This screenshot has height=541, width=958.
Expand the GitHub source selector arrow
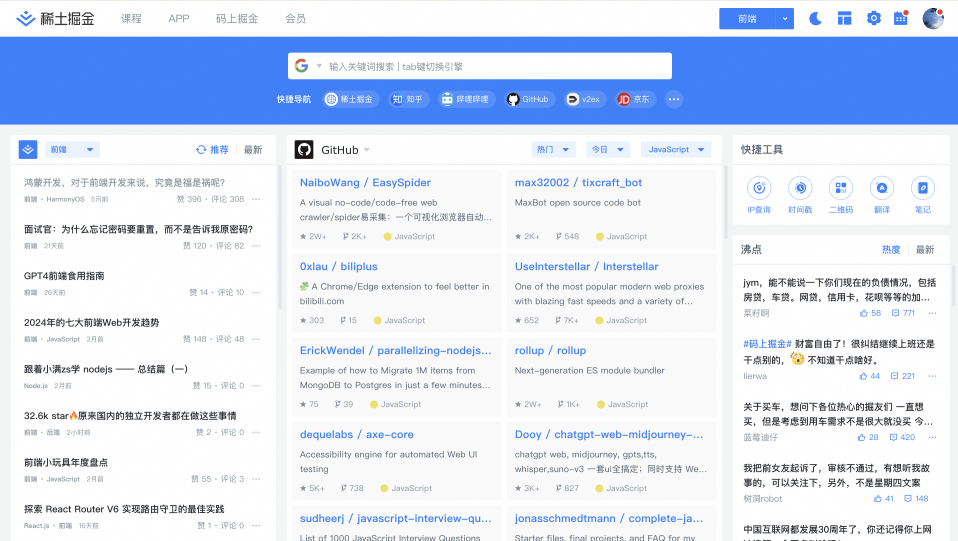367,150
